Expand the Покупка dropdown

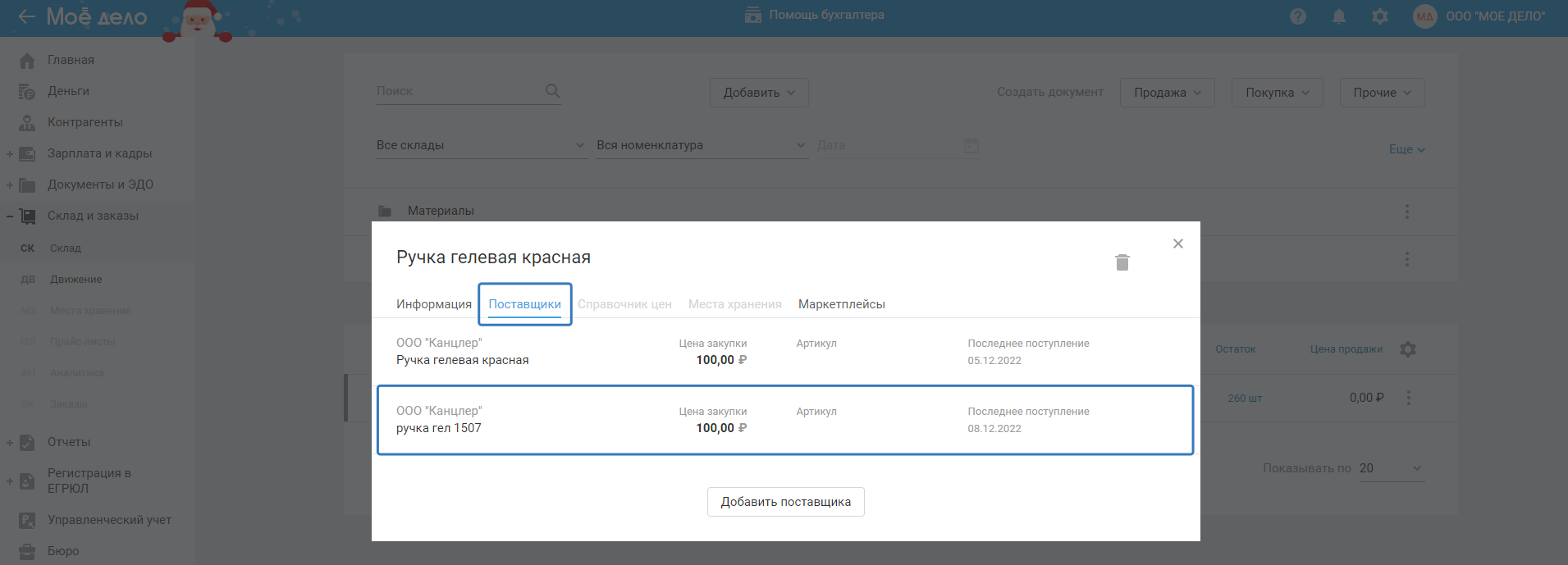(x=1277, y=93)
